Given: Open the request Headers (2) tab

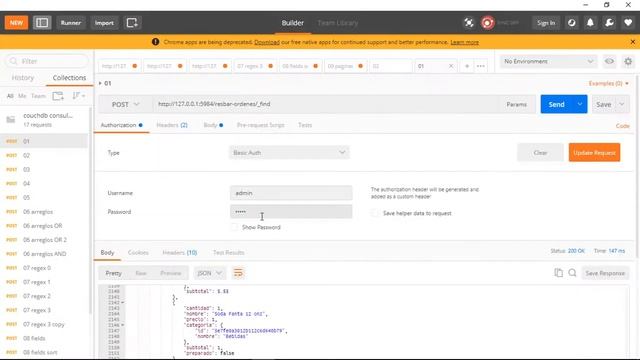Looking at the screenshot, I should (x=172, y=125).
